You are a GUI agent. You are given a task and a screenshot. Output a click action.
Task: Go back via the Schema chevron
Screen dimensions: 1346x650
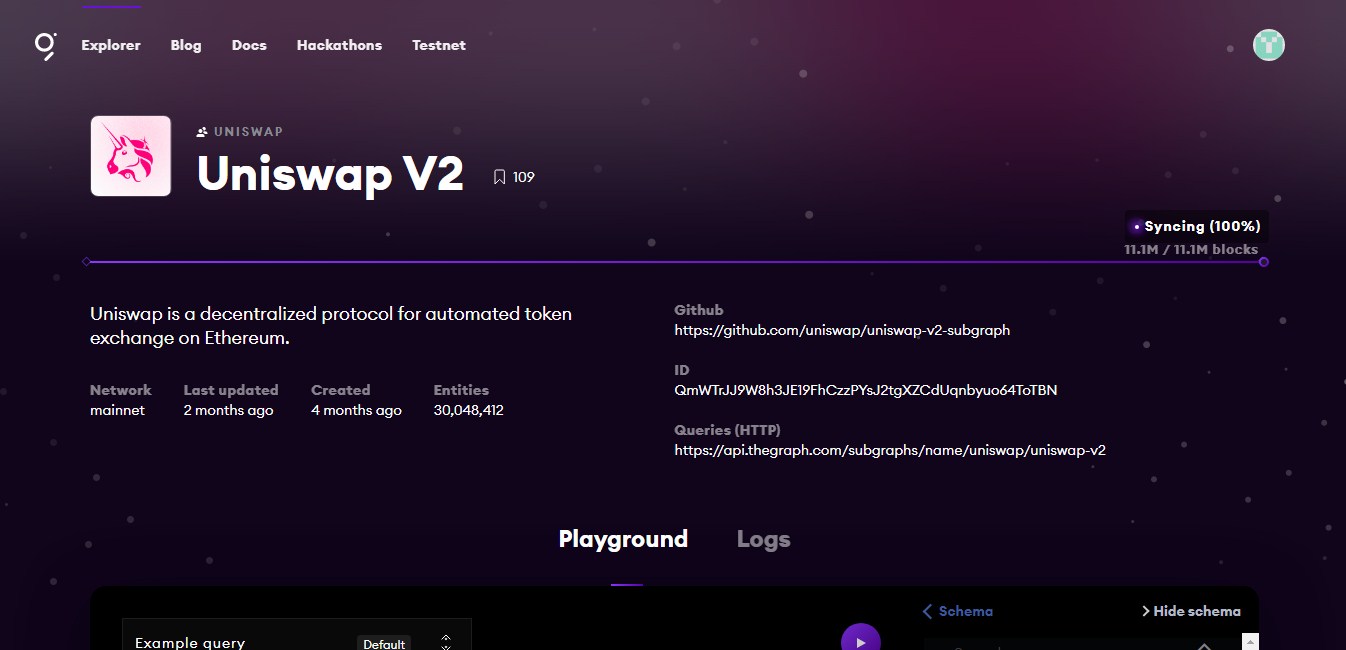pyautogui.click(x=957, y=611)
